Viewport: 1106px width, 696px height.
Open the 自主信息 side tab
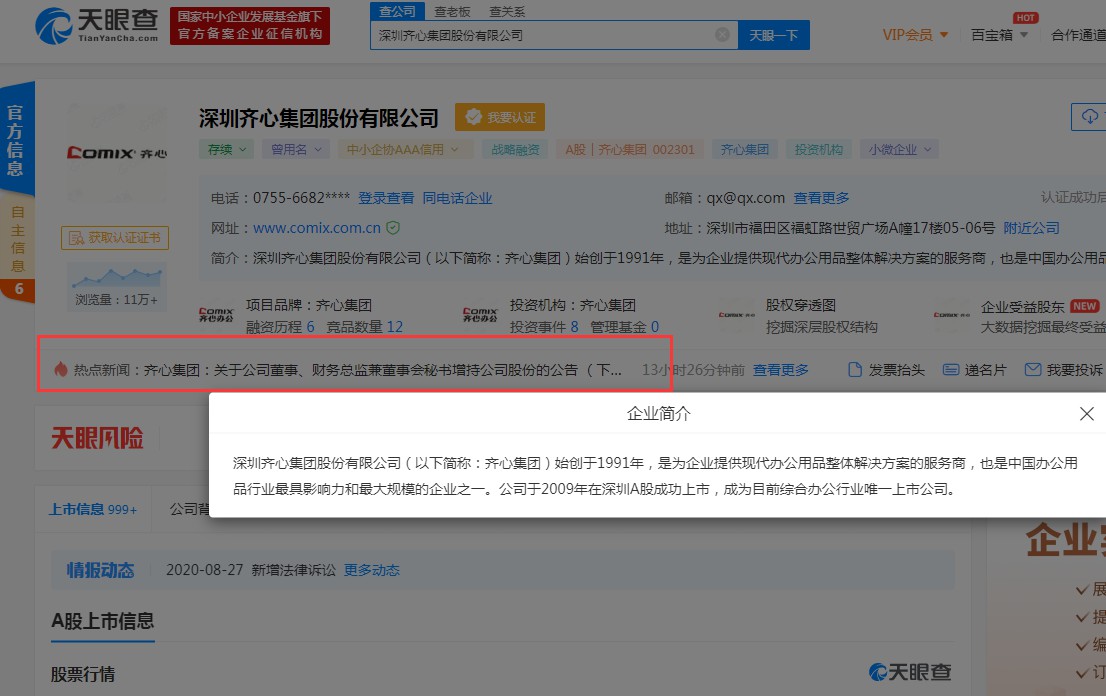tap(17, 240)
